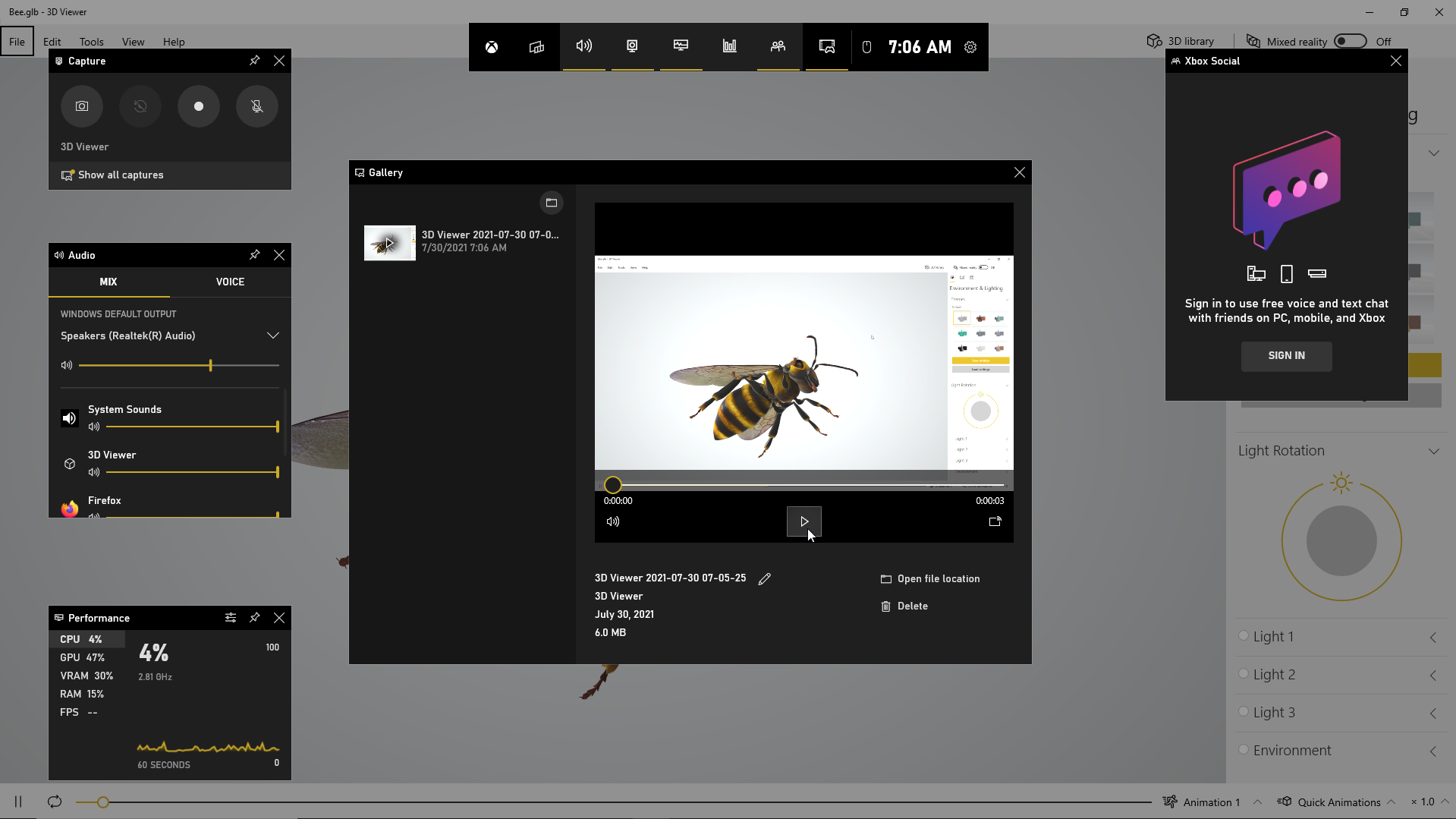Click SIGN IN in Xbox Social
This screenshot has width=1456, height=819.
[1286, 355]
